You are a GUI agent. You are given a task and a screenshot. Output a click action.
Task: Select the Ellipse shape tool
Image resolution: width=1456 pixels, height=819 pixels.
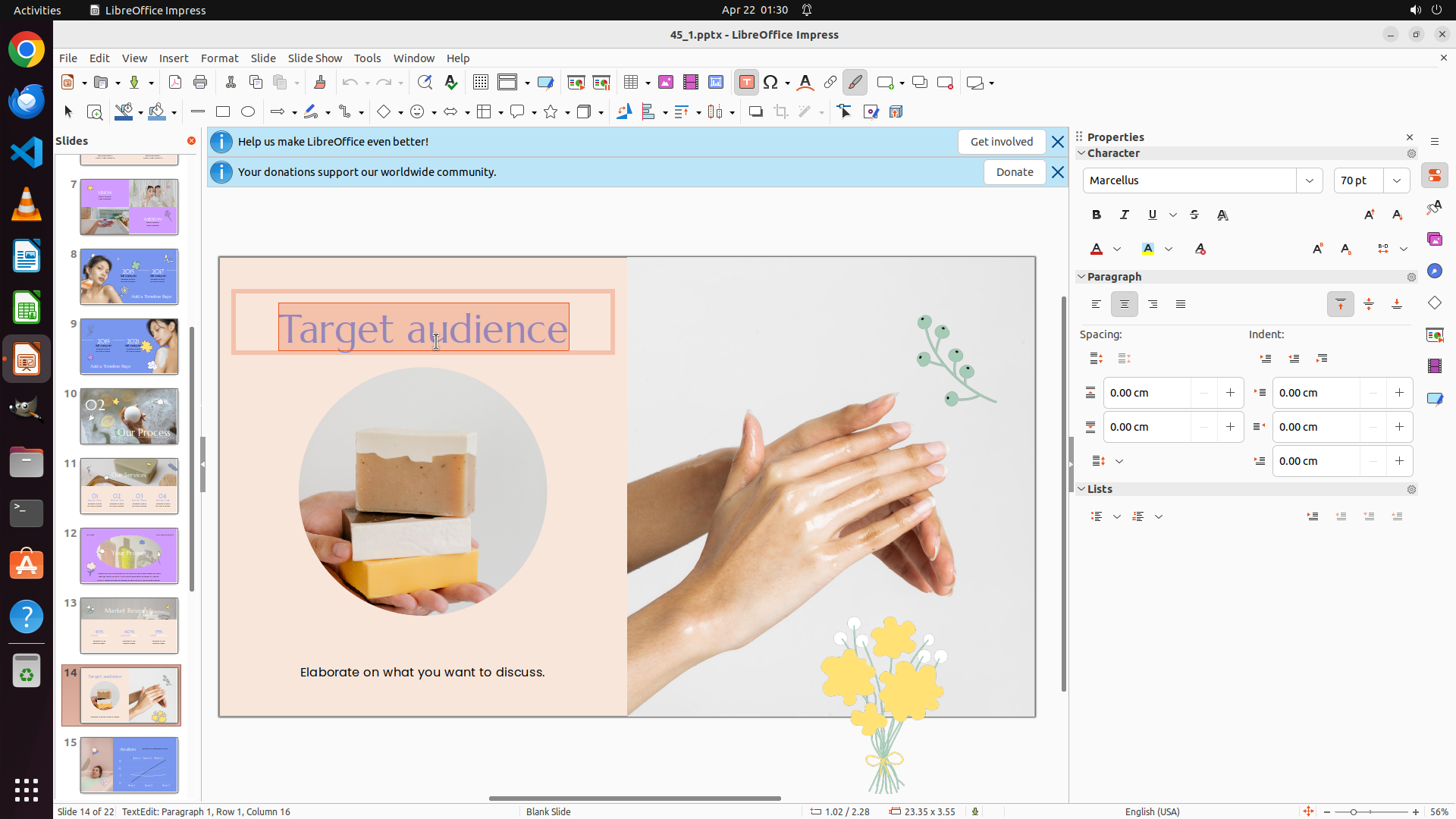click(248, 112)
